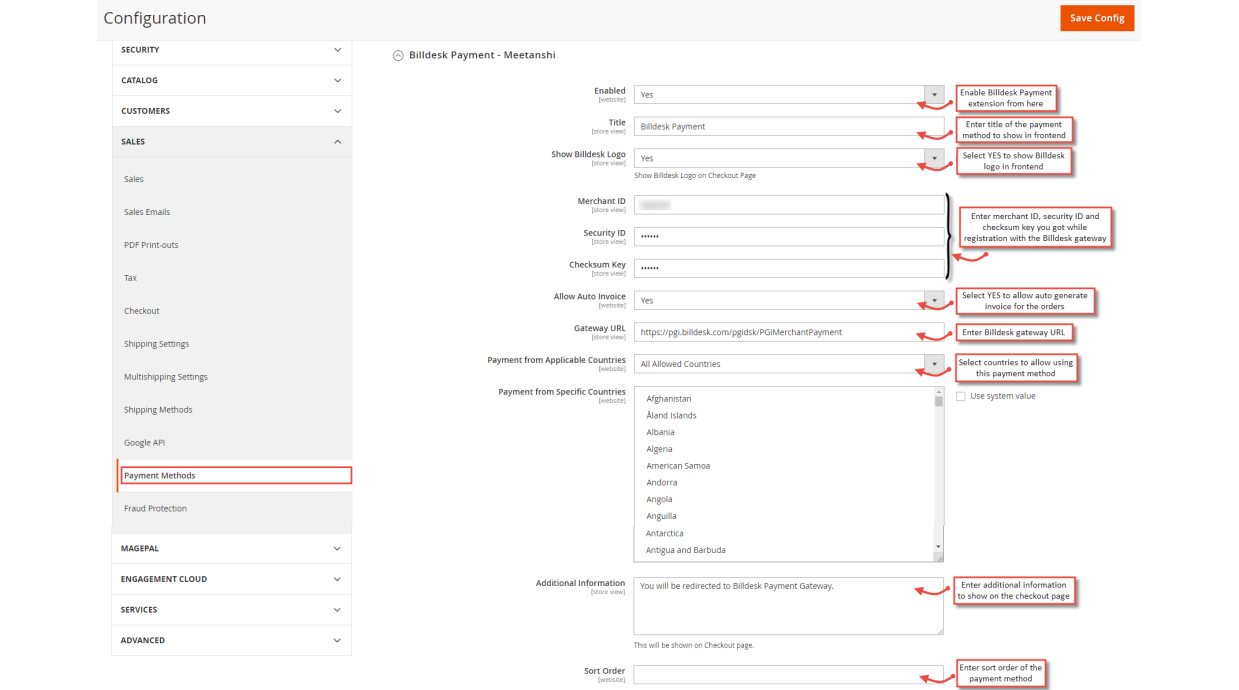
Task: Collapse the Sales configuration section
Action: [231, 142]
